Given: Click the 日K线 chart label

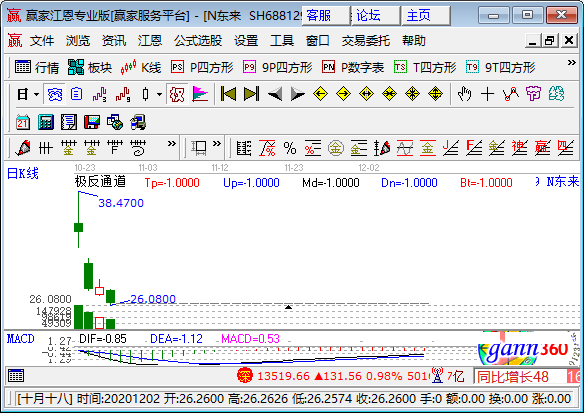Looking at the screenshot, I should (x=23, y=174).
